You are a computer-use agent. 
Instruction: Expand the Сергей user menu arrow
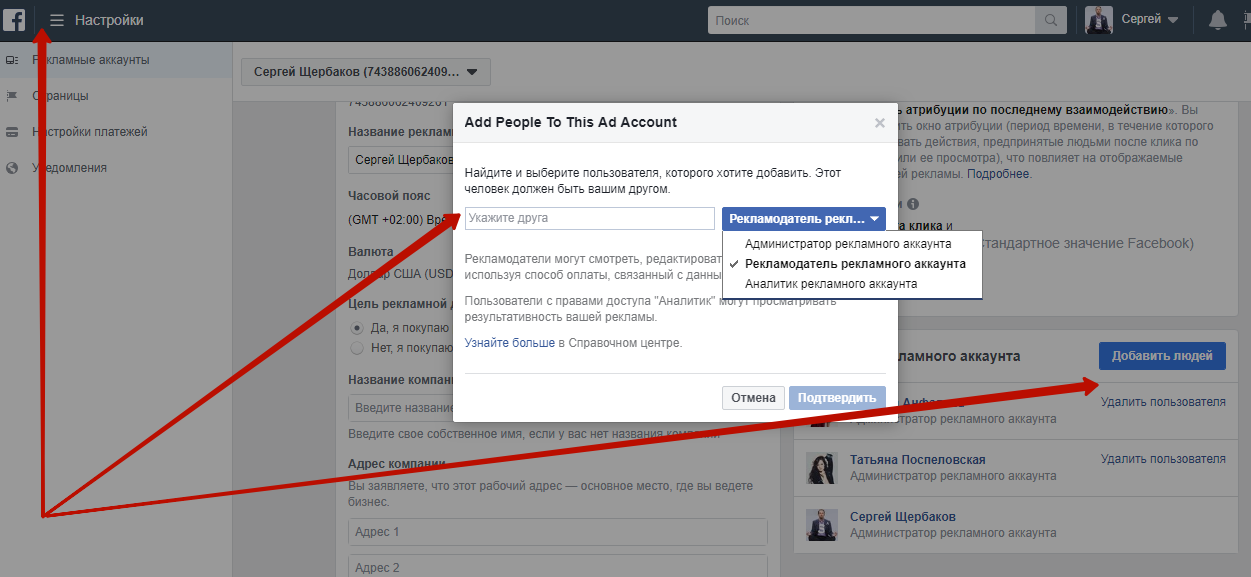point(1173,20)
